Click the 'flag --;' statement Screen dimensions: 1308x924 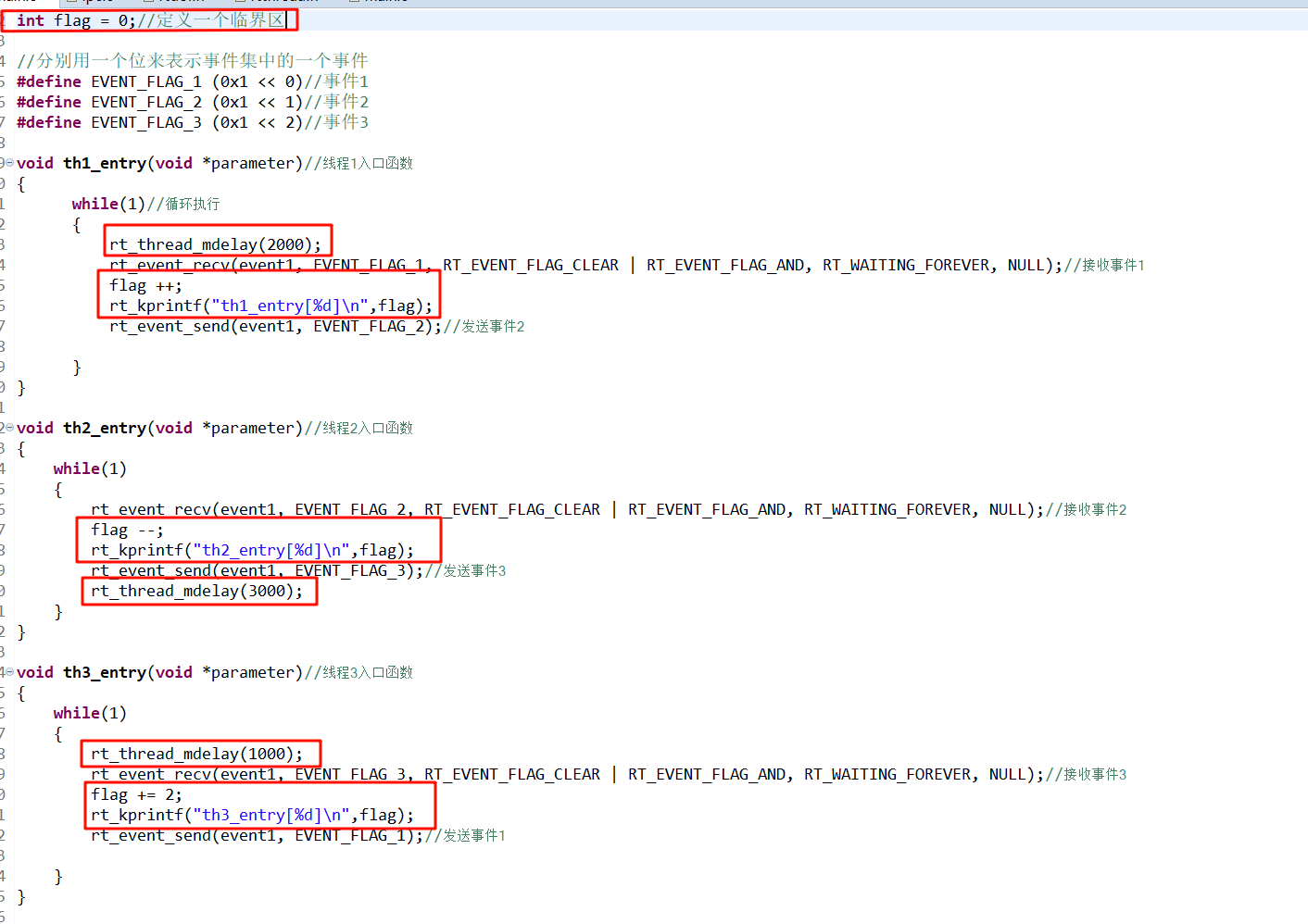127,530
